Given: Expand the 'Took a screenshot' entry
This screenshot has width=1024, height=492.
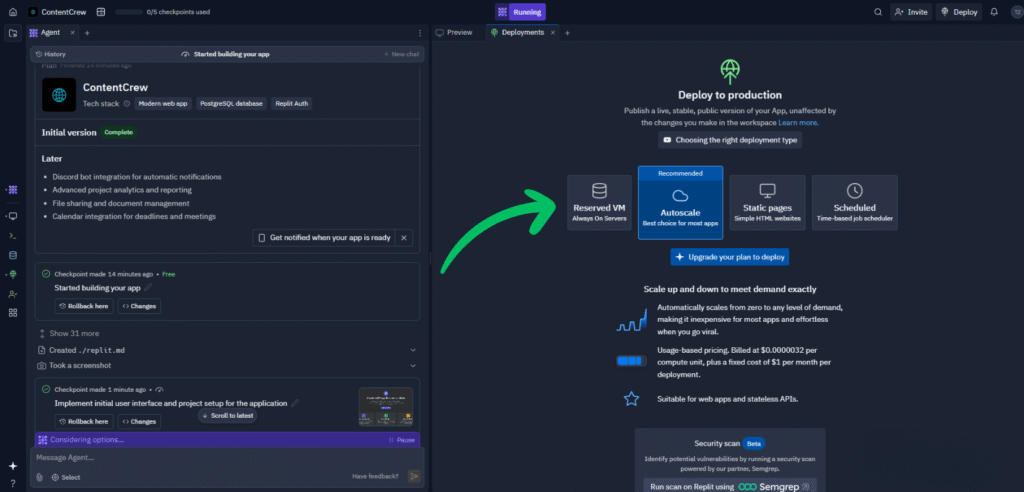Looking at the screenshot, I should tap(413, 366).
